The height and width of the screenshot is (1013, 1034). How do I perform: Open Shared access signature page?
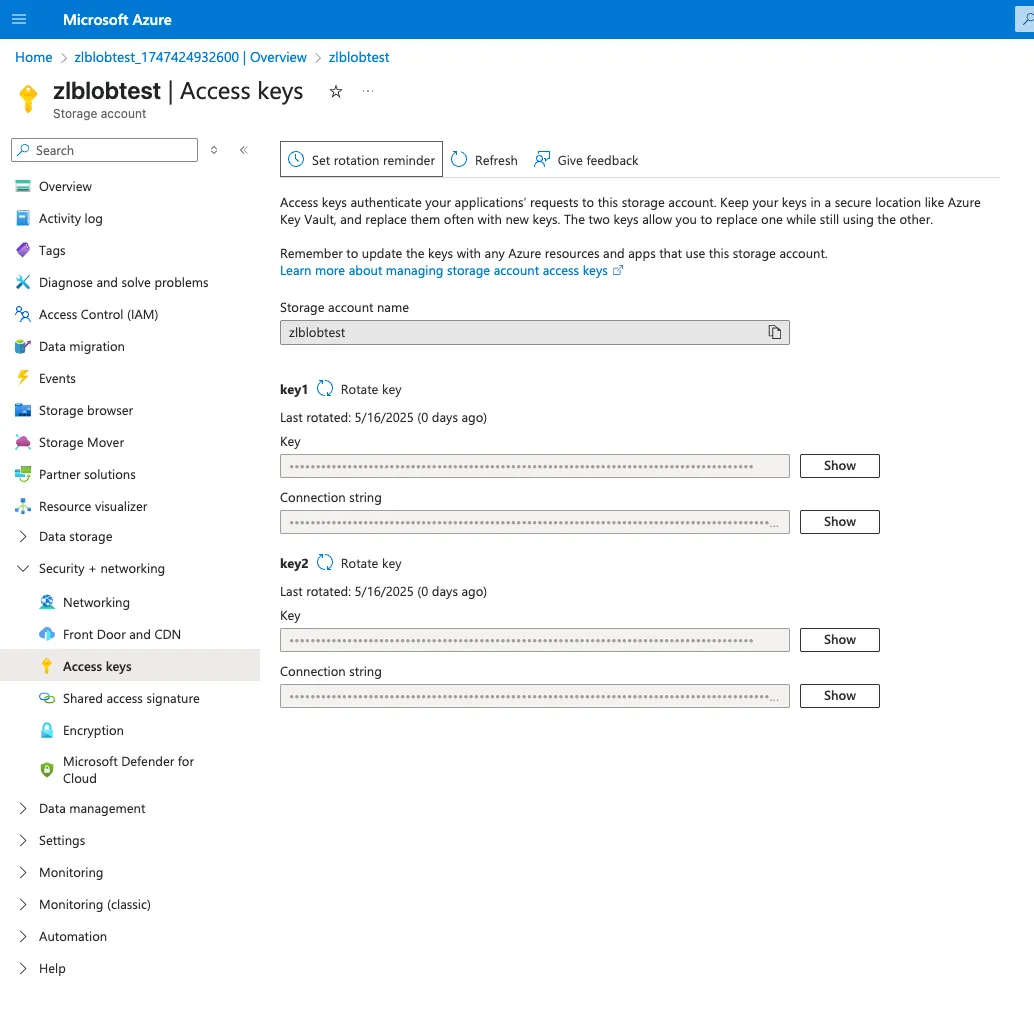pyautogui.click(x=130, y=698)
